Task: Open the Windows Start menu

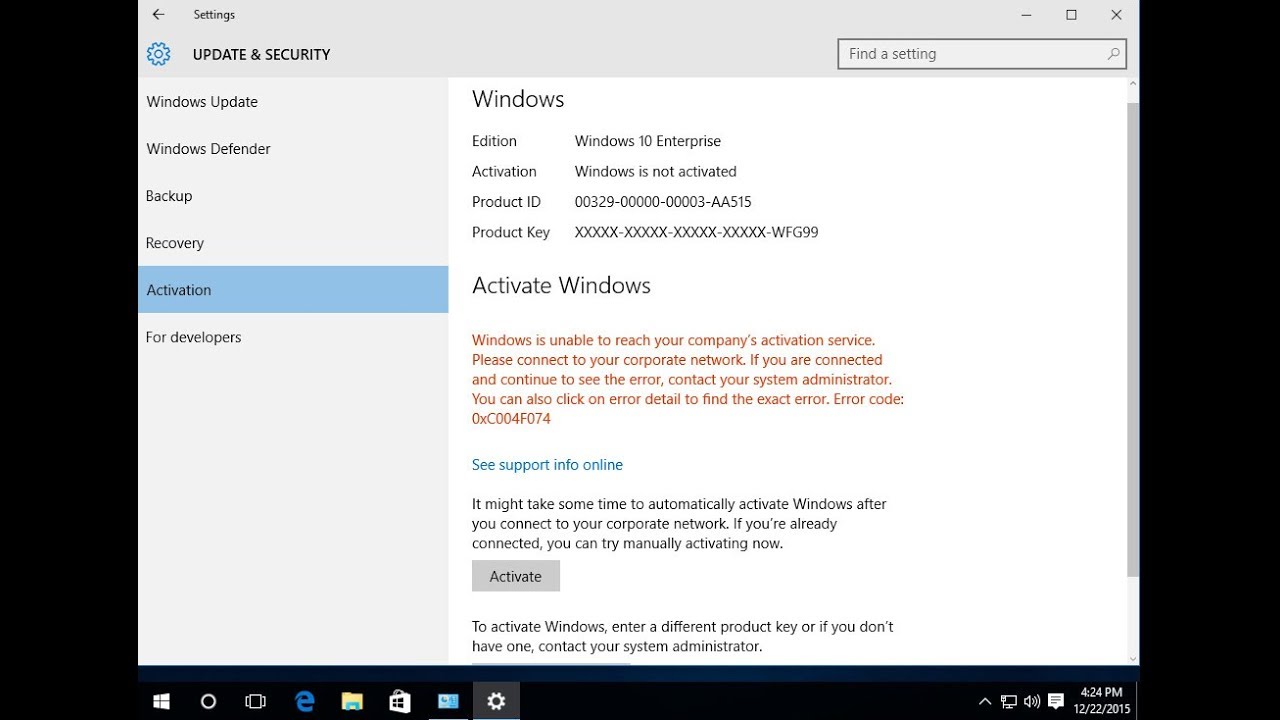Action: tap(161, 701)
